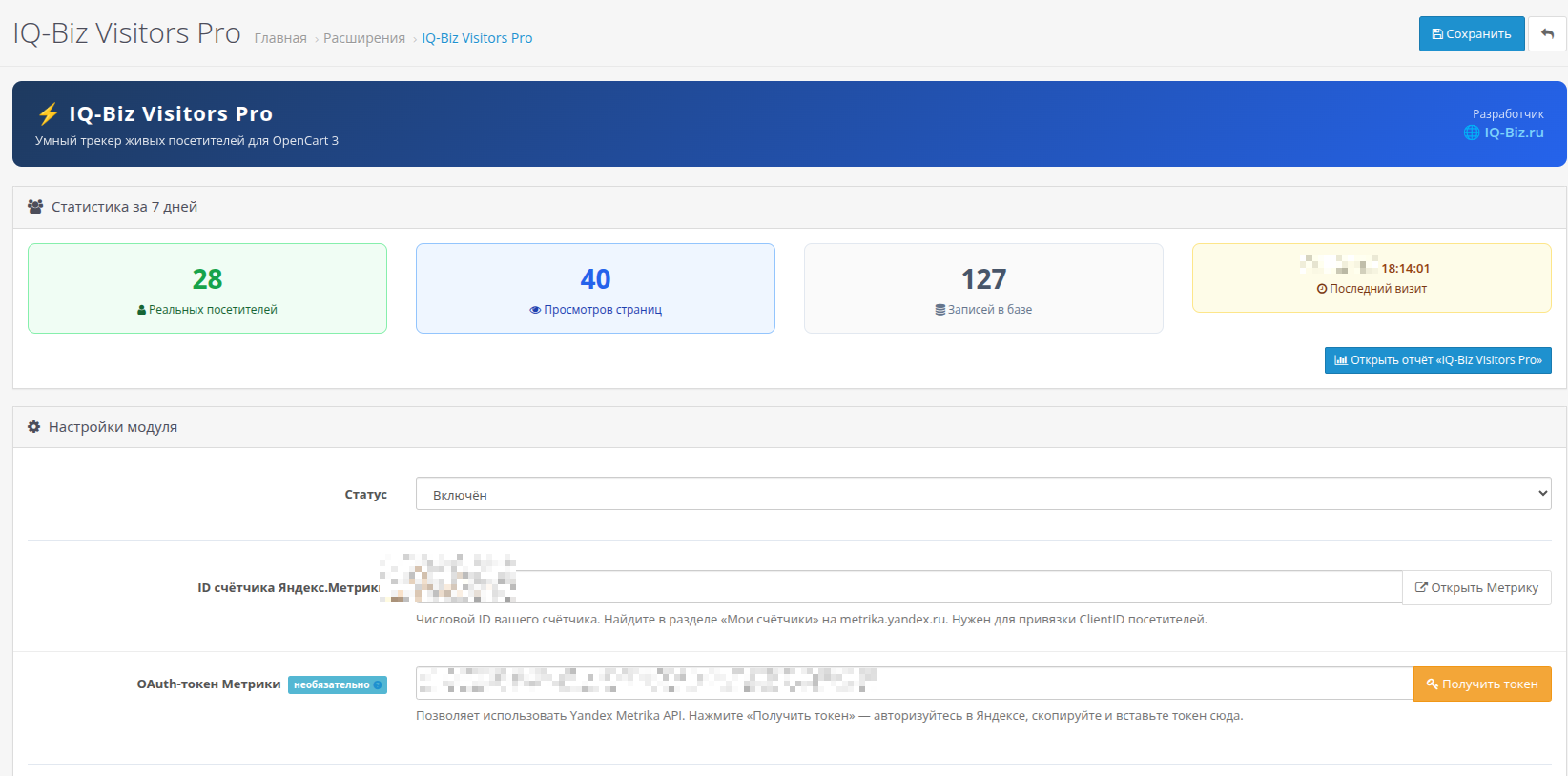Click the Настройки модуля heading
This screenshot has width=1568, height=776.
tap(113, 427)
